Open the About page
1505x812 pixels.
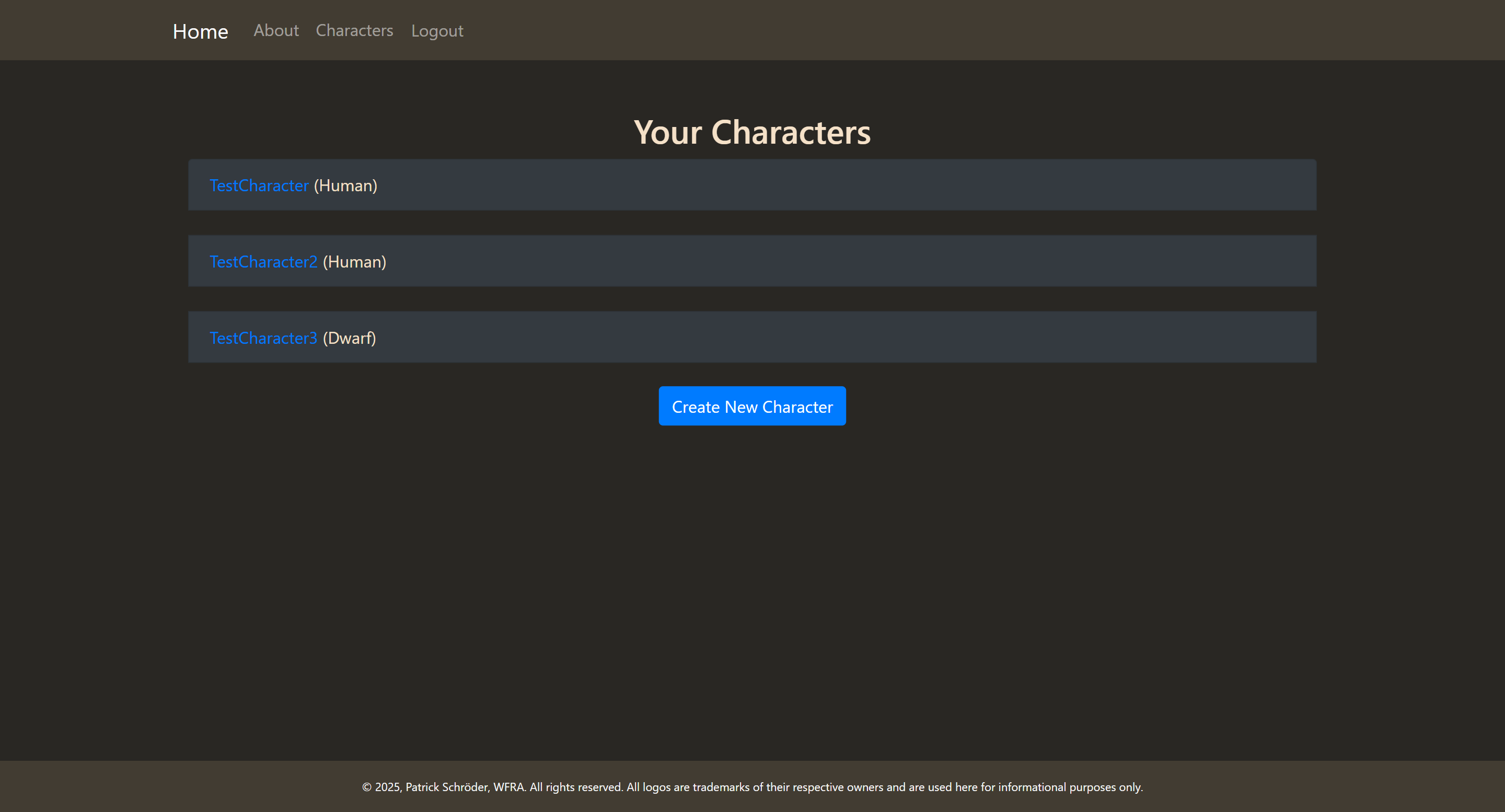click(276, 30)
